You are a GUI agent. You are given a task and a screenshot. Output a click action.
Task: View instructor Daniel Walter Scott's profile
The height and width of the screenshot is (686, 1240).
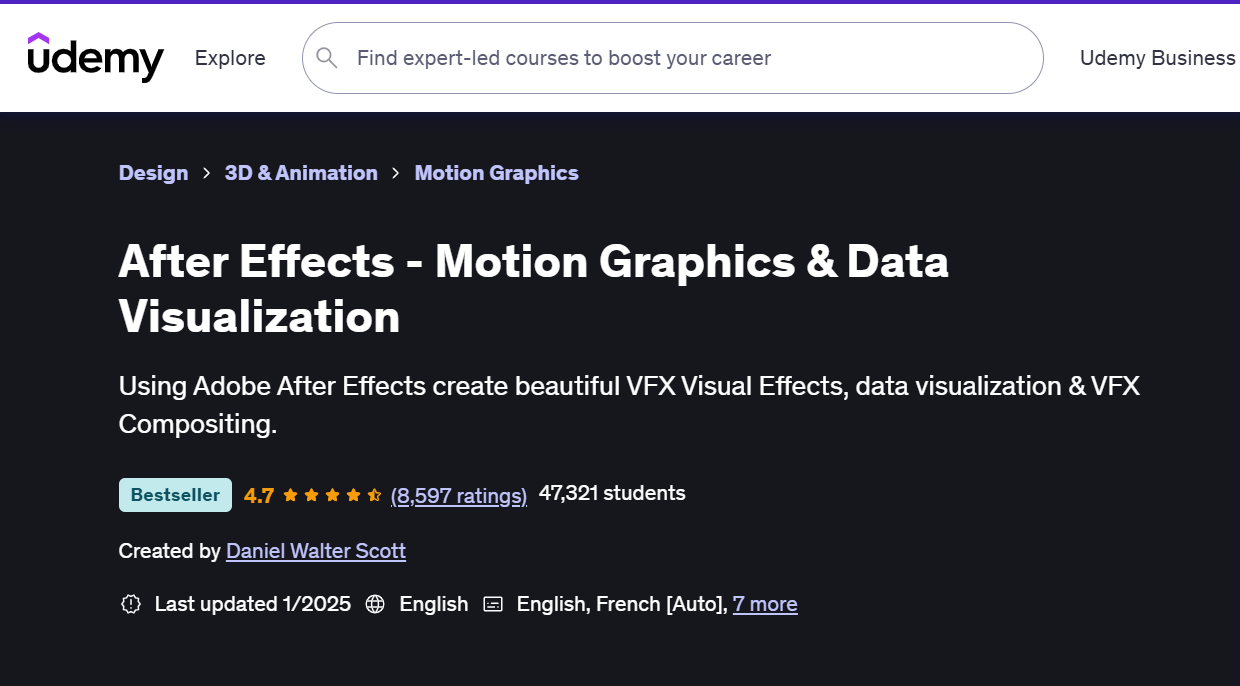click(x=316, y=551)
